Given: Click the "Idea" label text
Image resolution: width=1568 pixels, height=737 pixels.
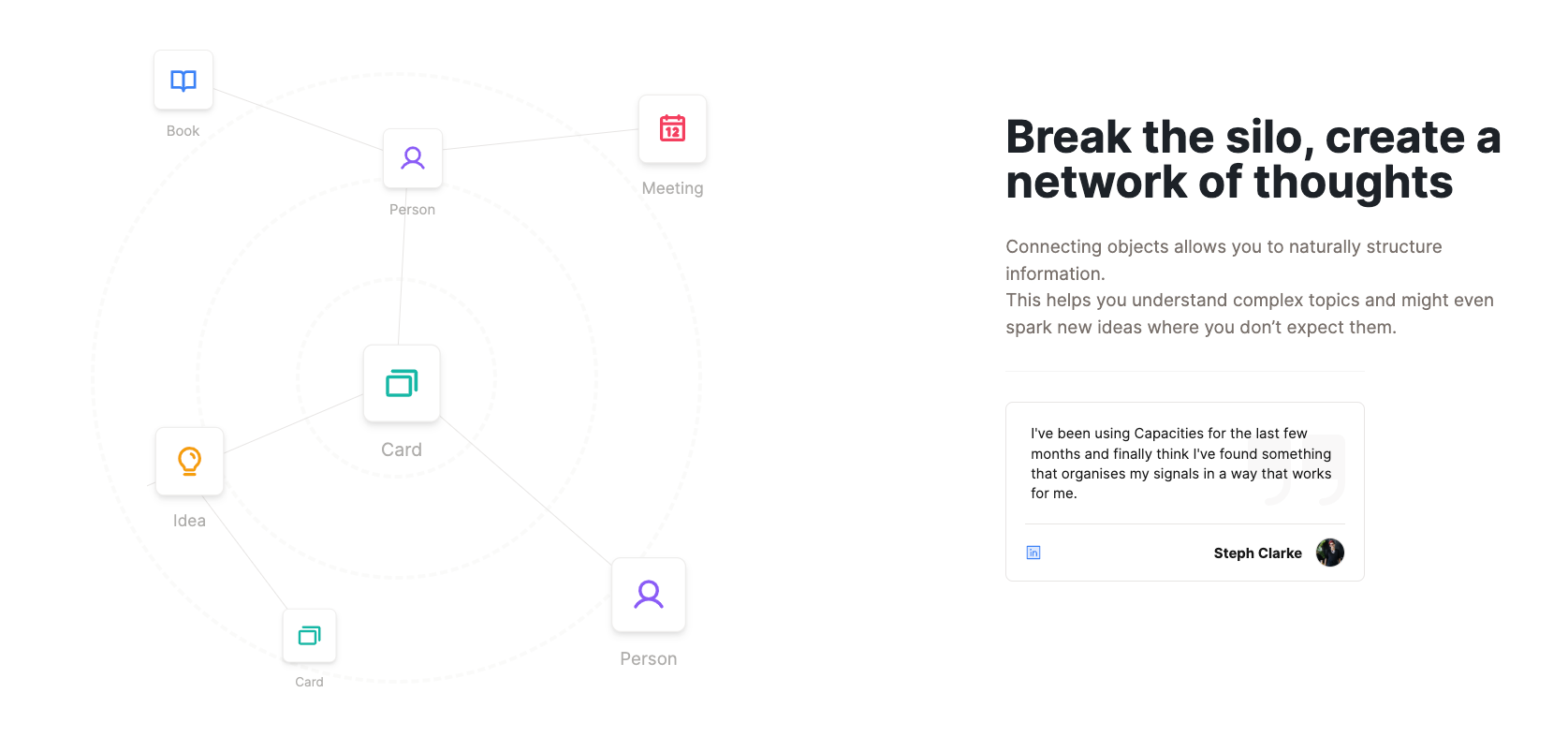Looking at the screenshot, I should 189,521.
